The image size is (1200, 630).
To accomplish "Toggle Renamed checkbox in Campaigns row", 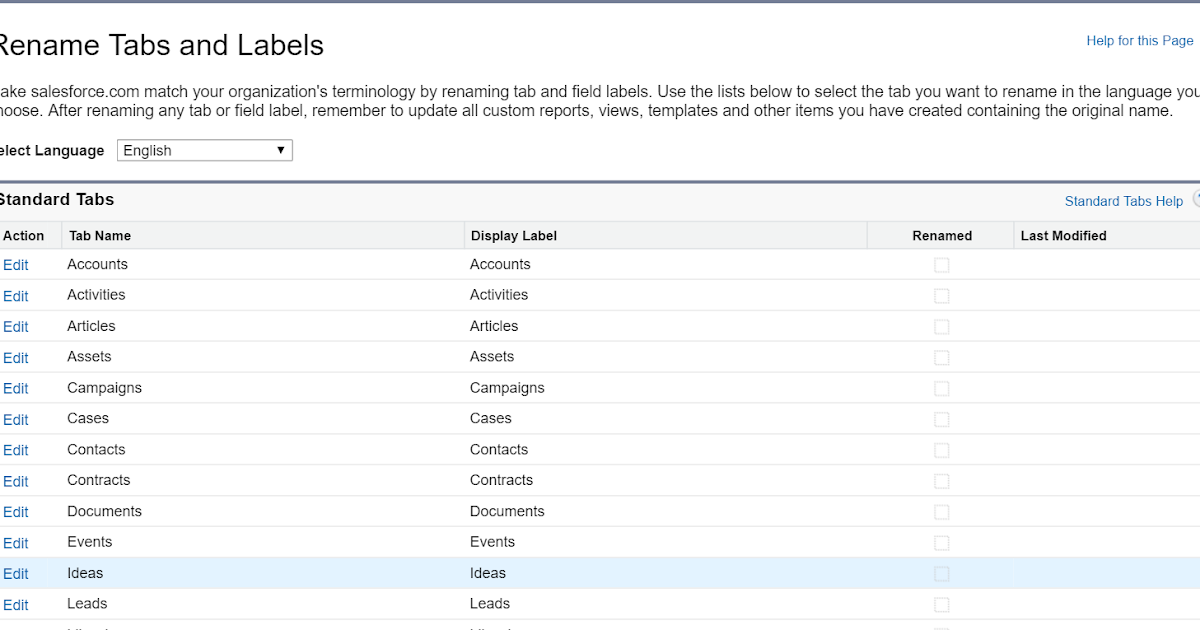I will coord(941,388).
